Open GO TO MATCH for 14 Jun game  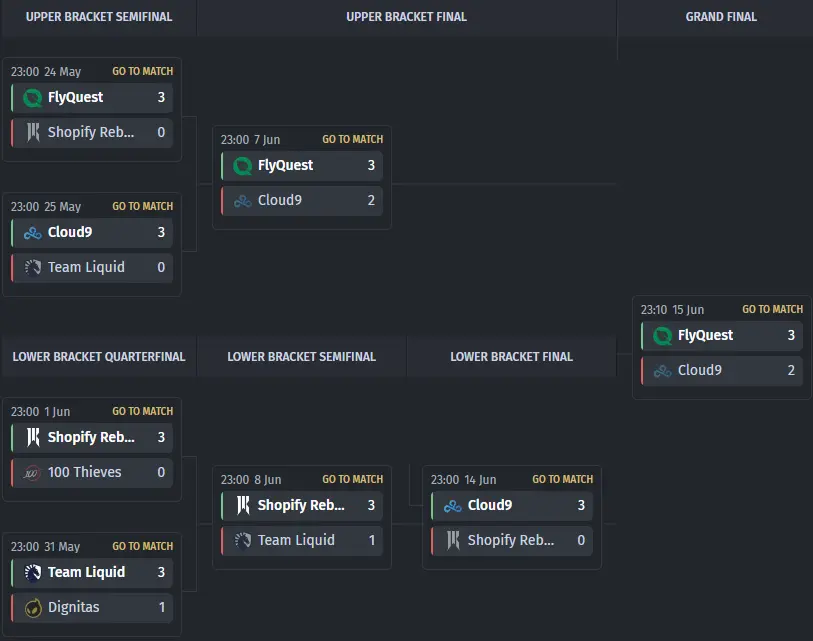[563, 480]
